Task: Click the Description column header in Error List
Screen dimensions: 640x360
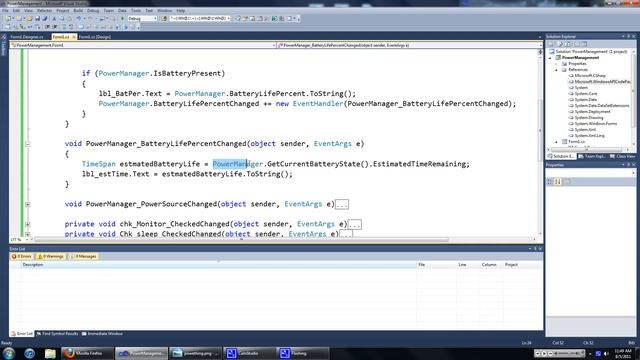Action: point(218,265)
